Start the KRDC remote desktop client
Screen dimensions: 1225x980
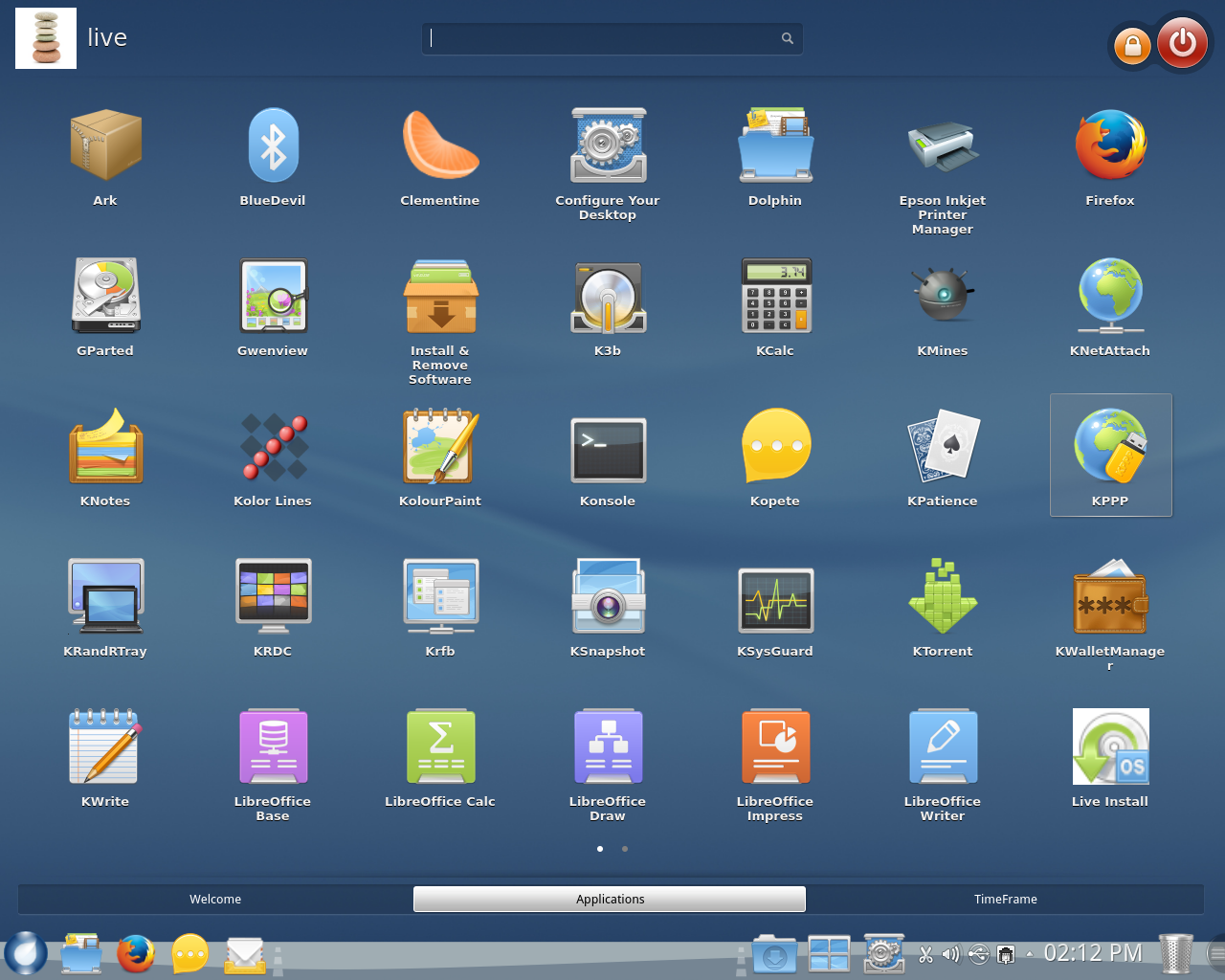pos(273,608)
